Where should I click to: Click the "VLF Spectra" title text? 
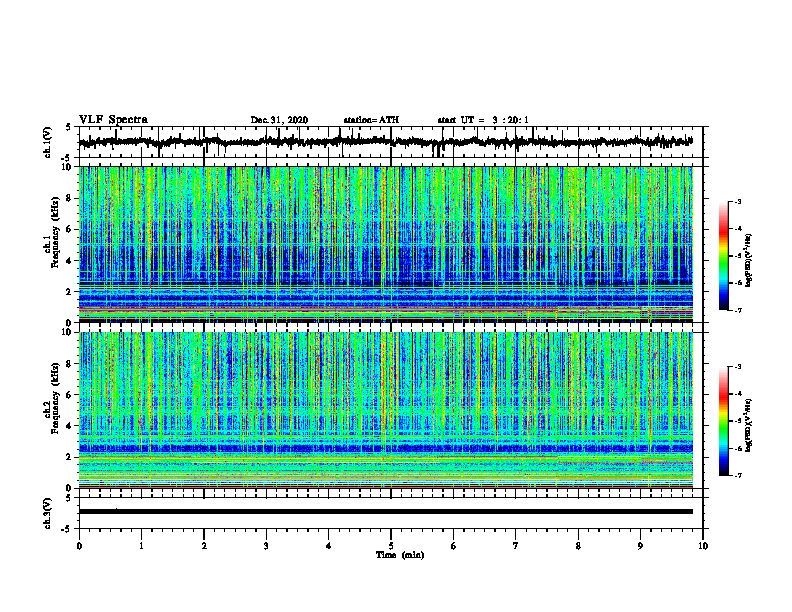[113, 120]
